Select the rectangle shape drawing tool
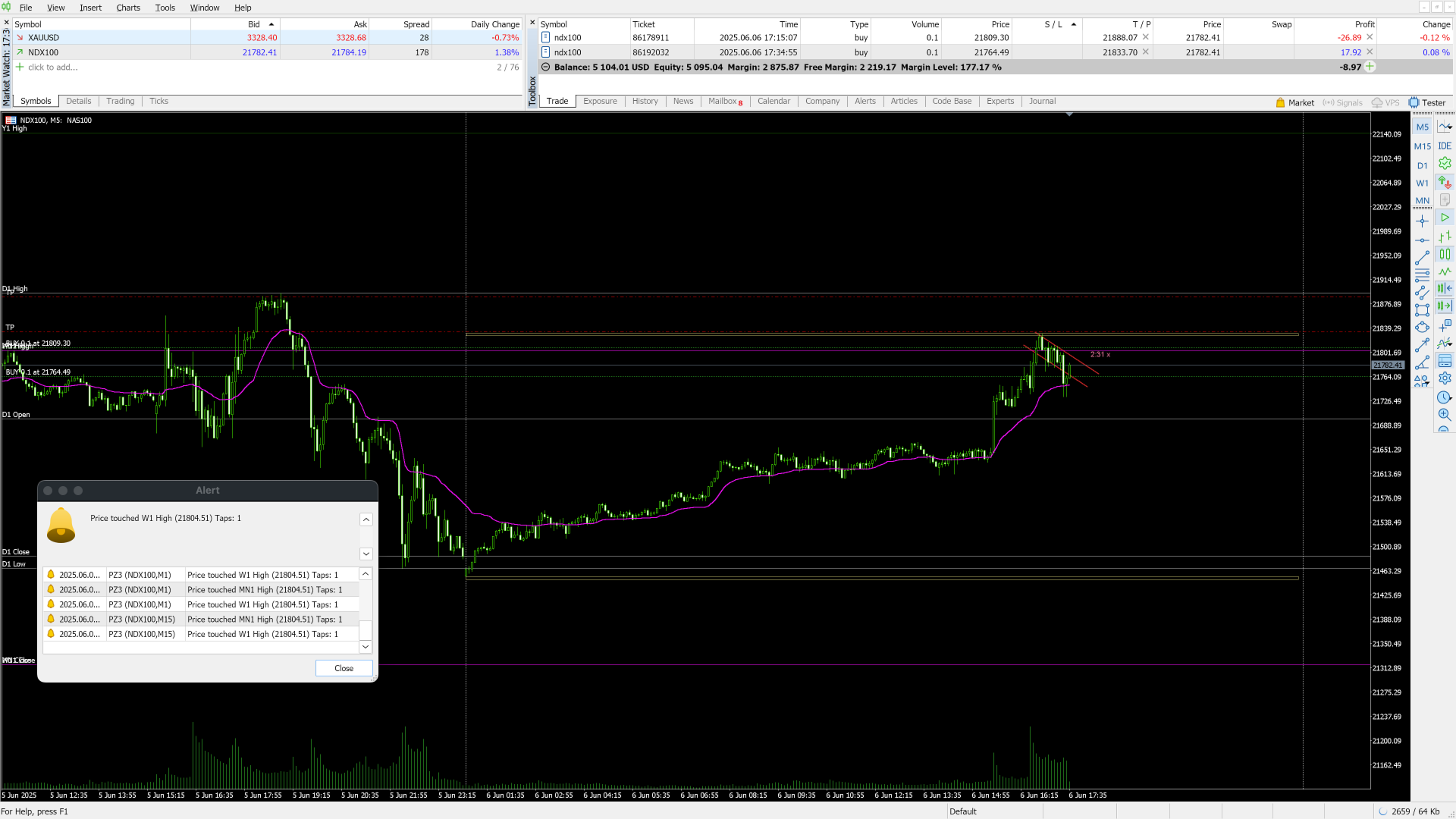1456x819 pixels. tap(1422, 309)
